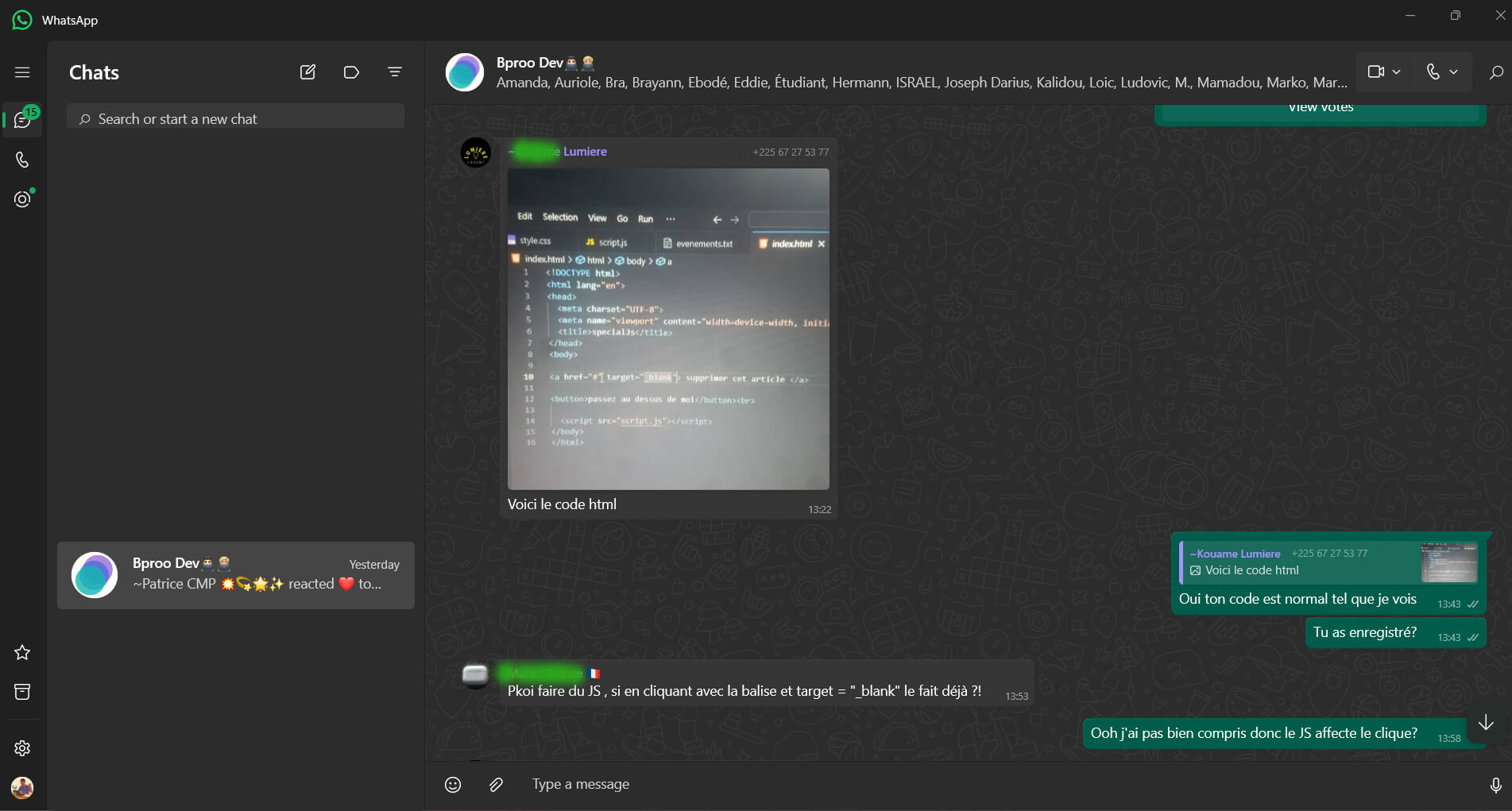Click phone number +225 67 27 53 77 on image message
1512x811 pixels.
pos(791,153)
